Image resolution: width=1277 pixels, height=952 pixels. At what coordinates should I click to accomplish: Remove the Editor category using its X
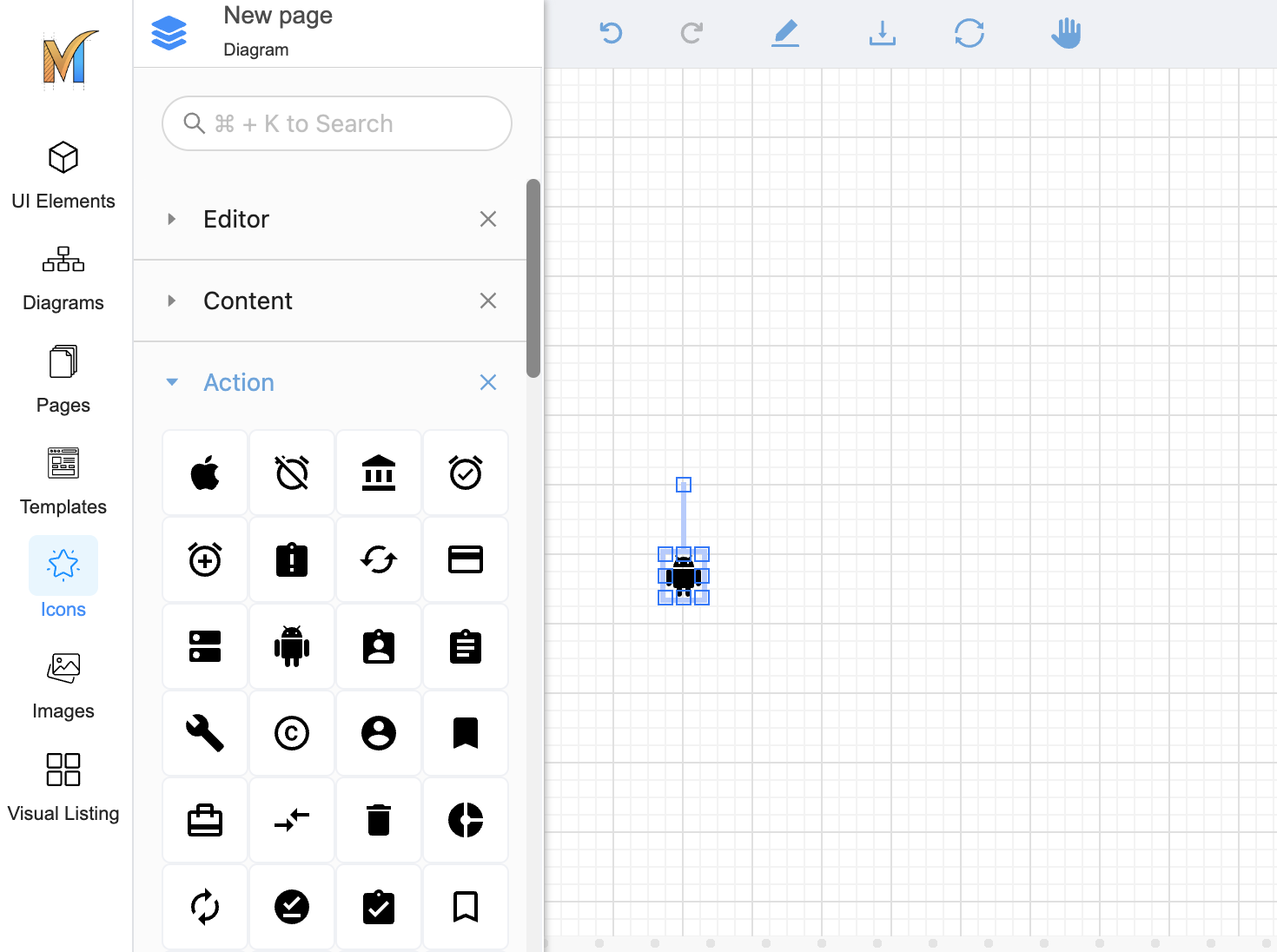[x=488, y=219]
